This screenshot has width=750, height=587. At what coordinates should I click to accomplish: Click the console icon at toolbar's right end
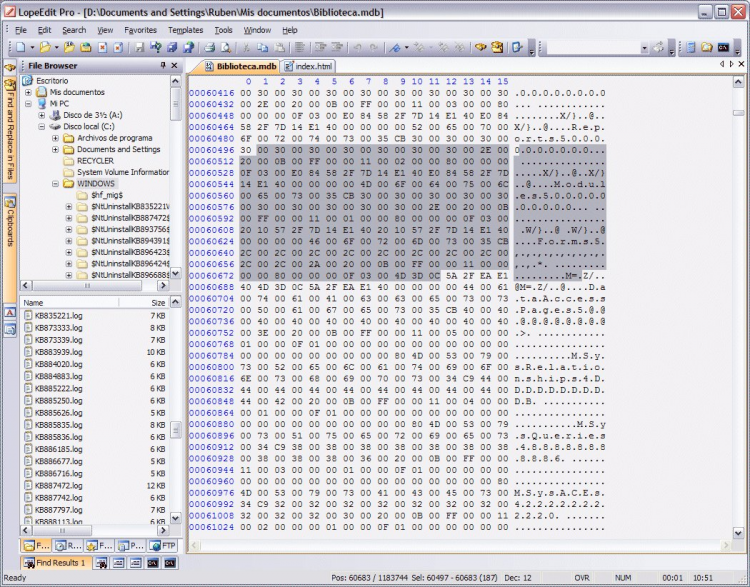(723, 47)
